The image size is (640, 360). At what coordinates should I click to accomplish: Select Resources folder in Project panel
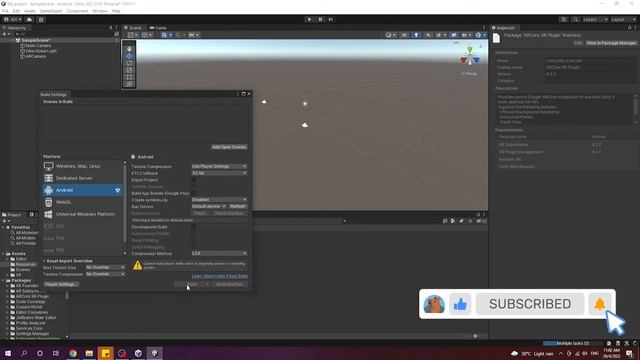click(25, 264)
